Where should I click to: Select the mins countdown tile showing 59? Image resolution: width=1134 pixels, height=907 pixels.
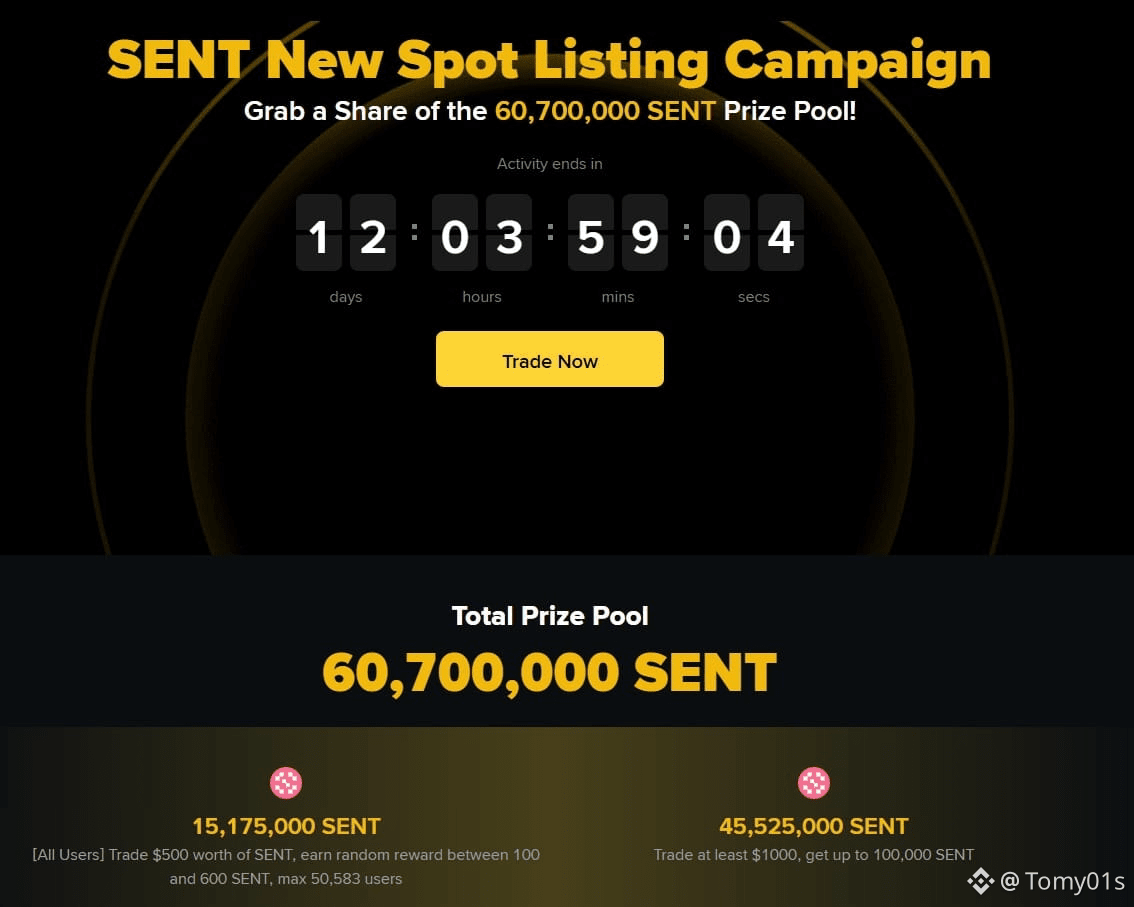[618, 233]
